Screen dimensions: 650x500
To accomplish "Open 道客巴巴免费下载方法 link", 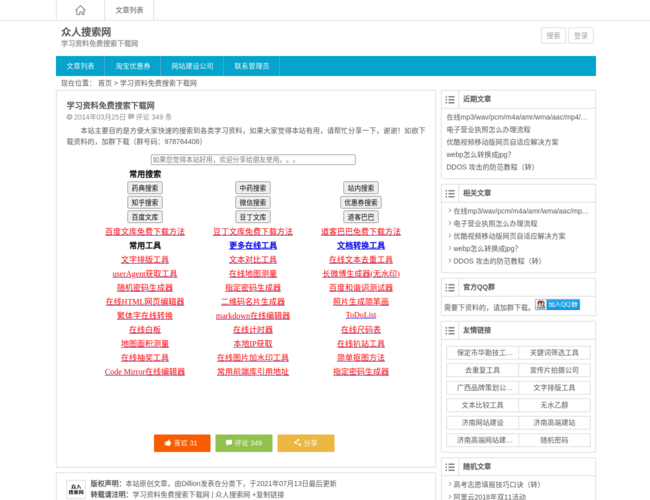I will point(361,231).
